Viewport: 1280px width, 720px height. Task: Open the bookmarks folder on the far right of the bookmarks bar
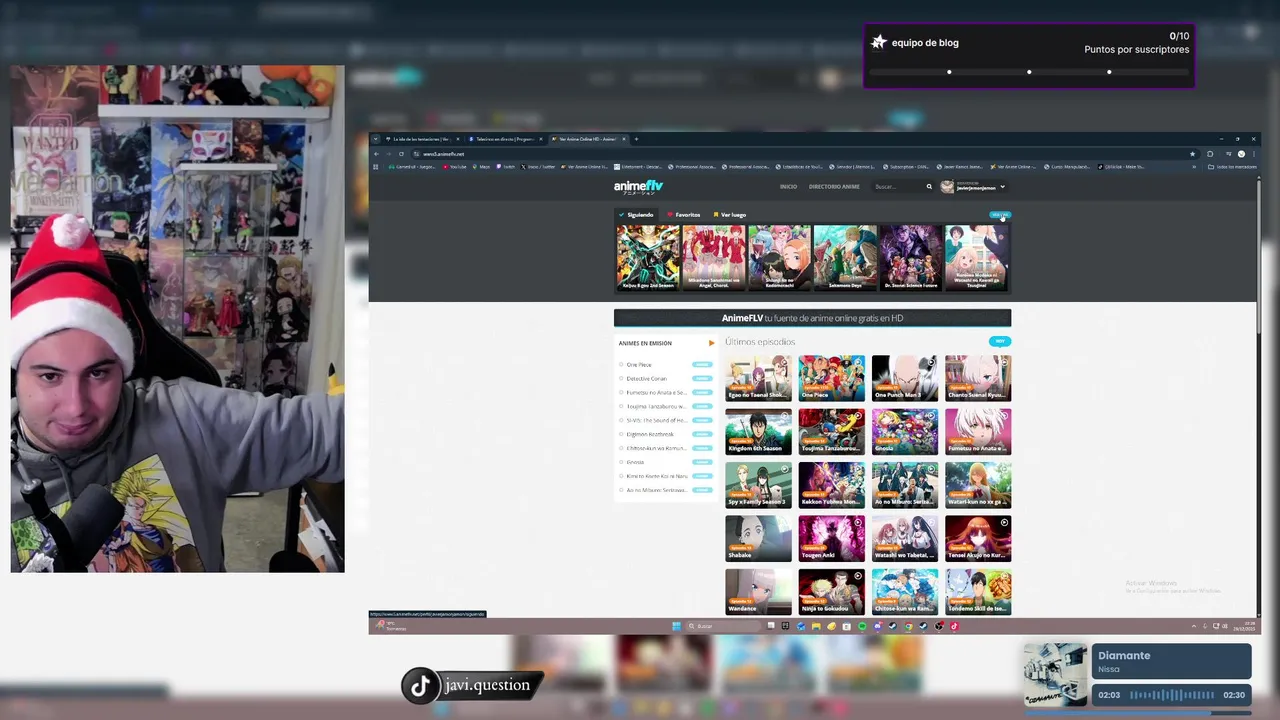[1232, 167]
